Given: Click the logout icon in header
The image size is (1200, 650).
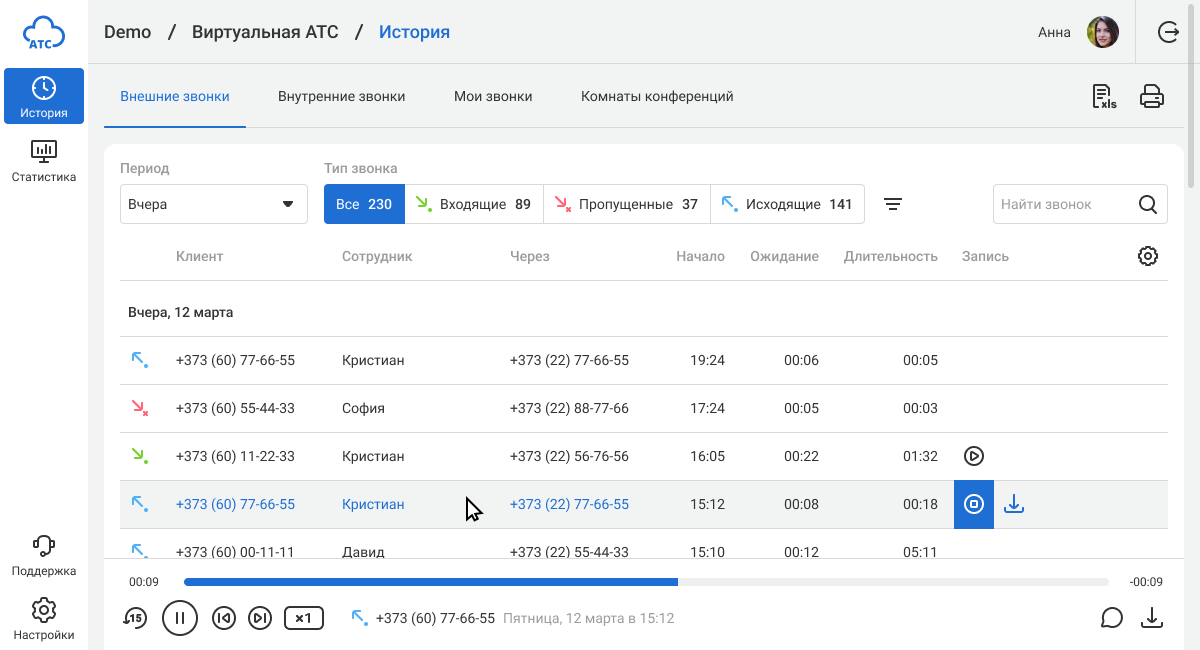Looking at the screenshot, I should click(x=1168, y=32).
